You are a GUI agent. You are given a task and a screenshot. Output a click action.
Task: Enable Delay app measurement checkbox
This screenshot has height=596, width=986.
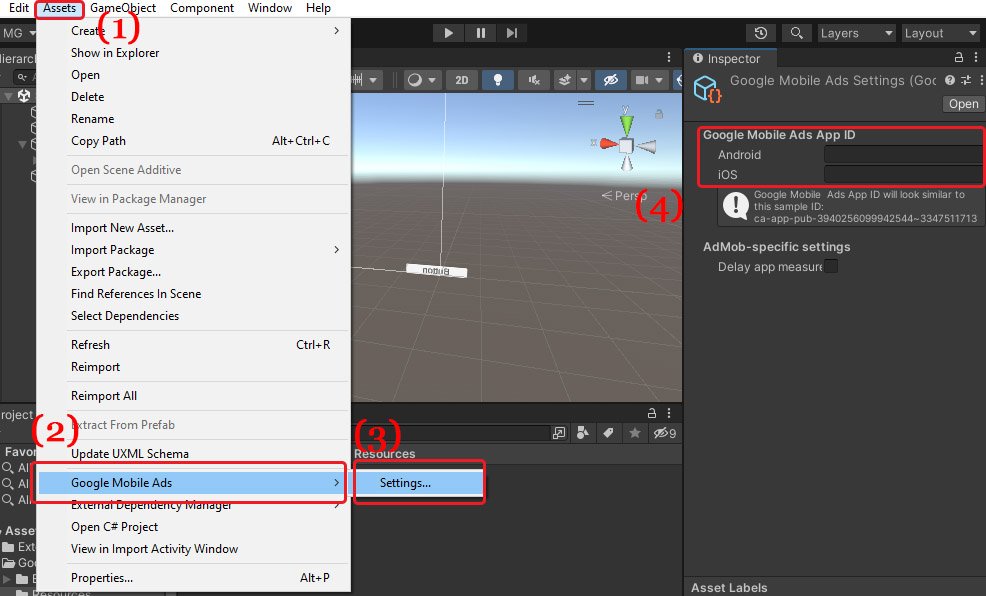831,267
